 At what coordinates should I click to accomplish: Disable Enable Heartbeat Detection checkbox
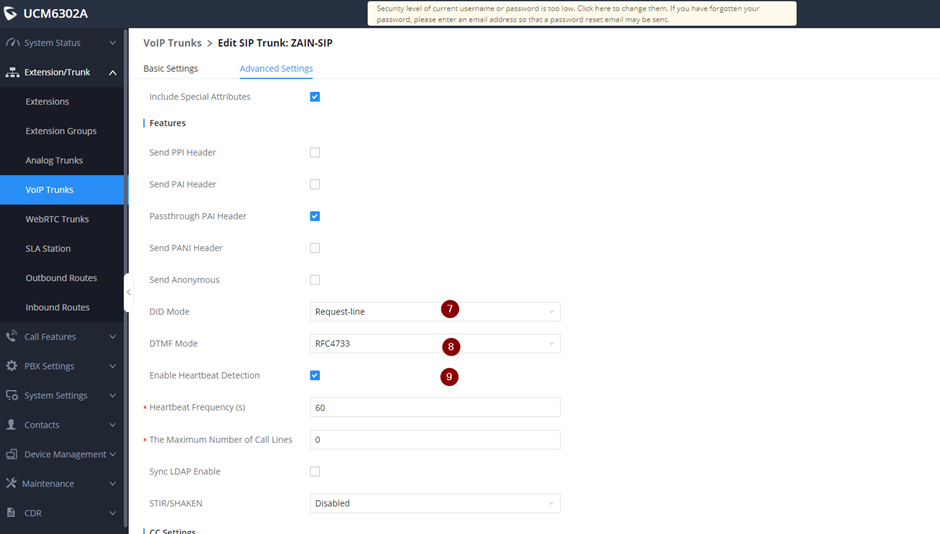coord(315,376)
